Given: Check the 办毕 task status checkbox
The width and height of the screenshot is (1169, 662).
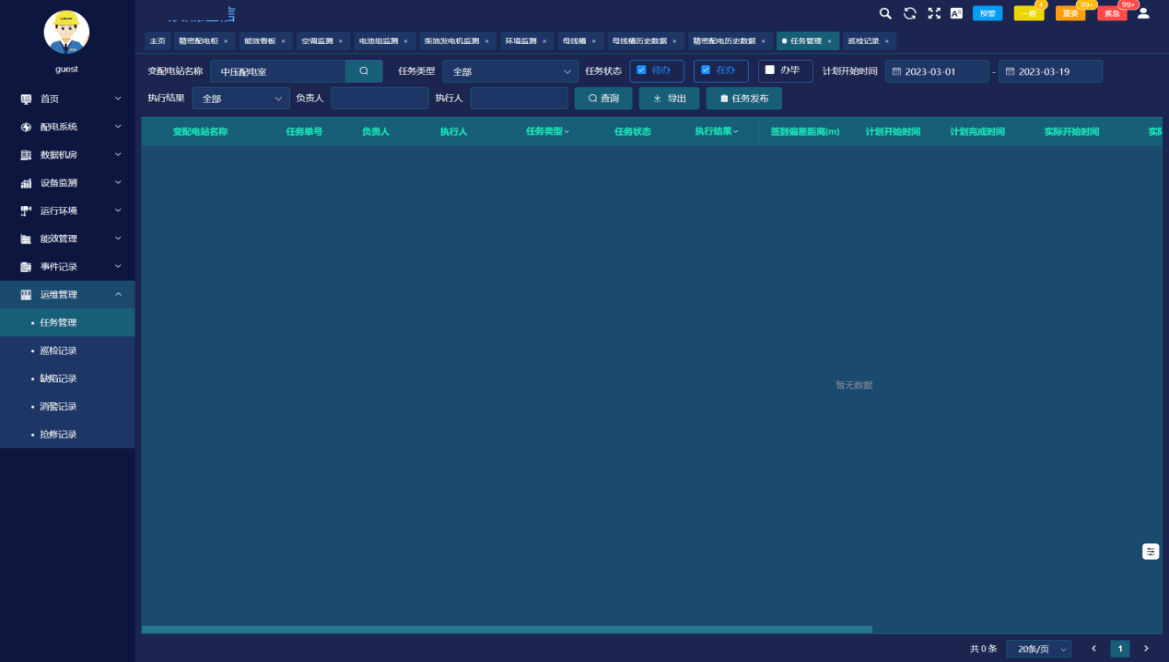Looking at the screenshot, I should click(769, 70).
